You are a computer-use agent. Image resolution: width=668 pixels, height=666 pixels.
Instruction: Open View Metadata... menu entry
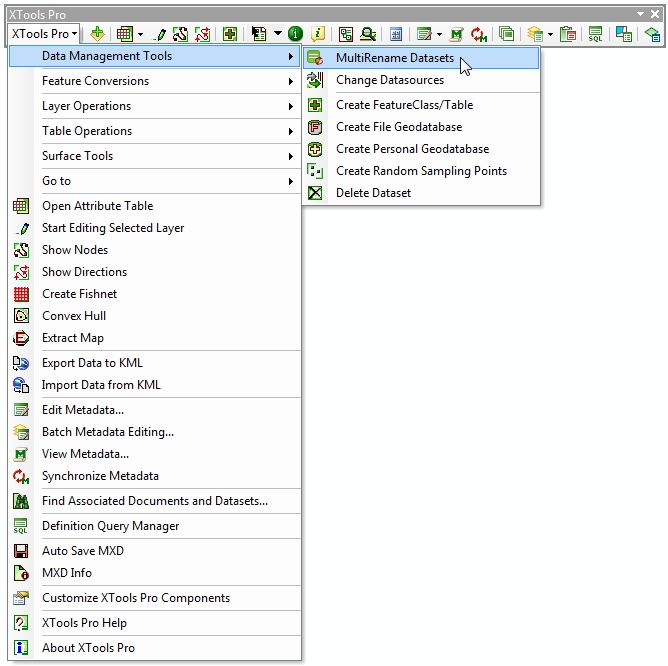pyautogui.click(x=155, y=454)
